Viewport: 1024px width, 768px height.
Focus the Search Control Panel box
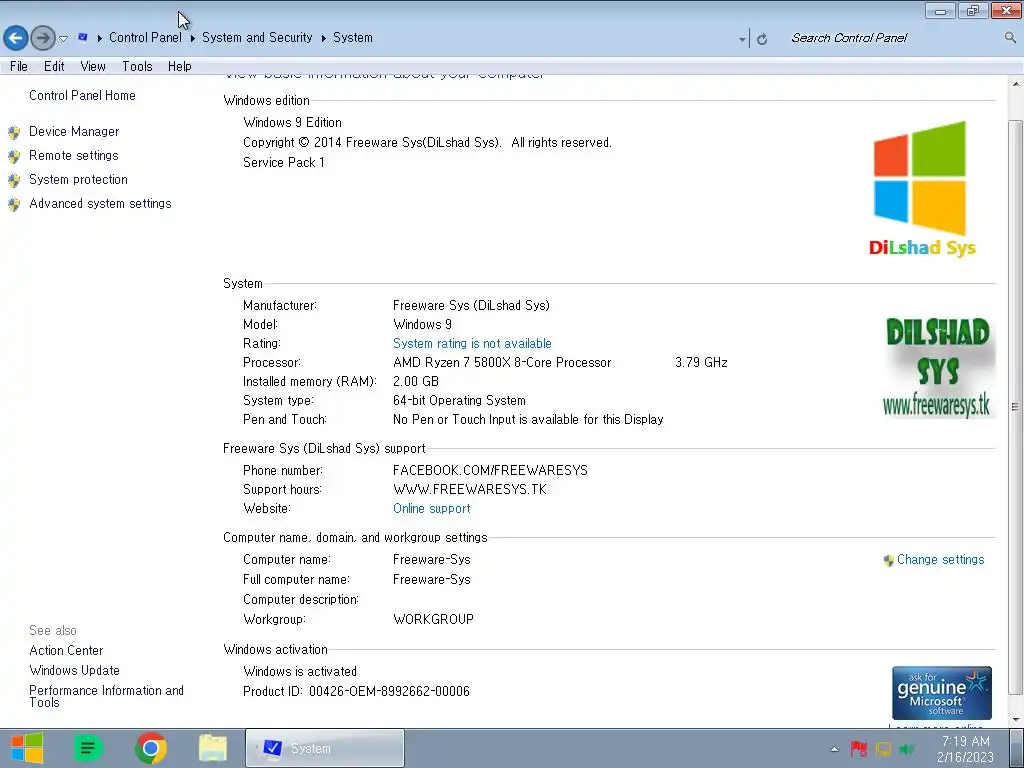(891, 38)
